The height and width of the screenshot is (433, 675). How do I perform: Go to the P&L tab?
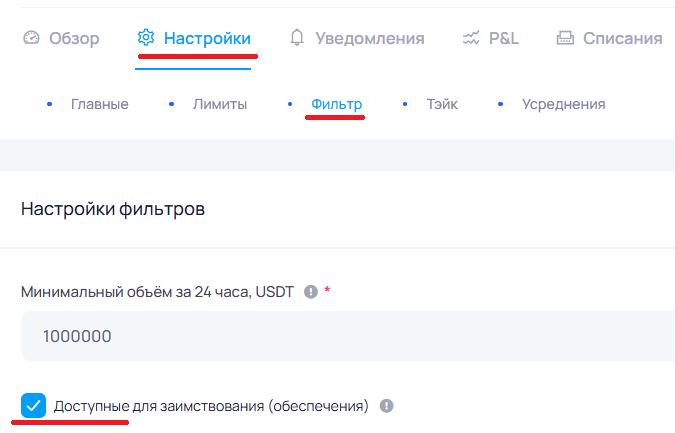point(503,38)
